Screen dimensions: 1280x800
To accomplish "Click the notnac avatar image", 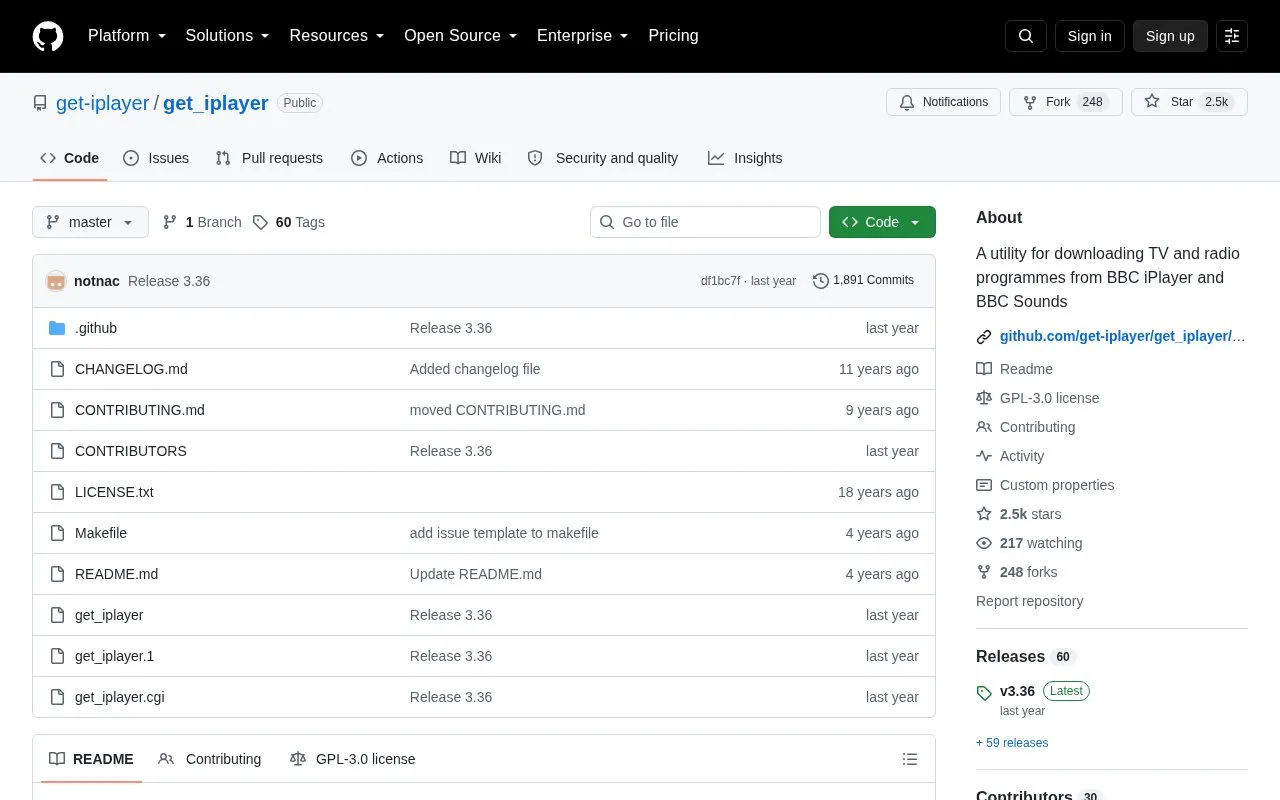I will pos(56,281).
